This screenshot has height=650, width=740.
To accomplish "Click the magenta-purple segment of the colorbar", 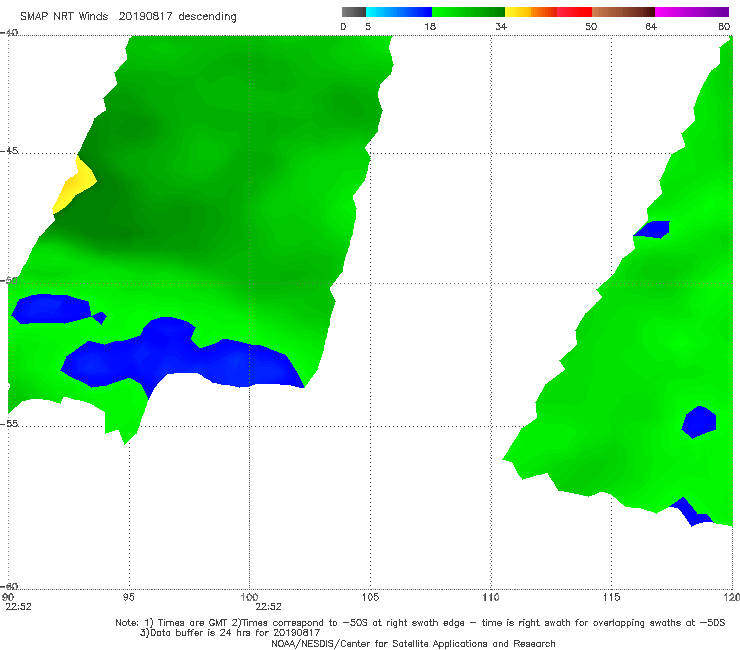I will (692, 12).
